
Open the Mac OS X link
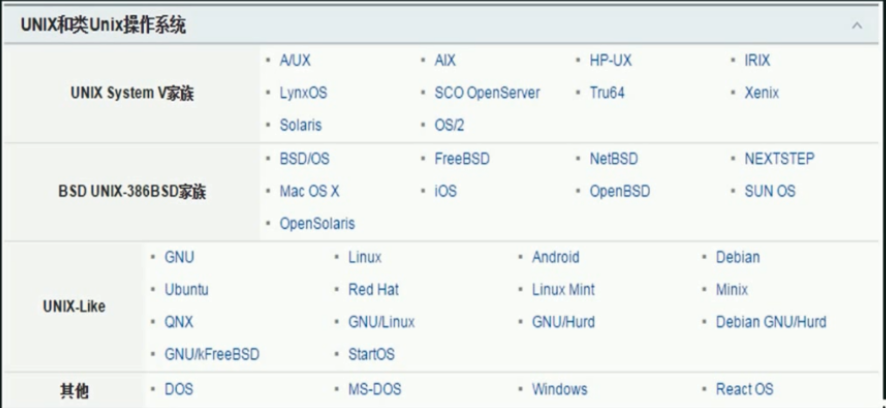(310, 192)
